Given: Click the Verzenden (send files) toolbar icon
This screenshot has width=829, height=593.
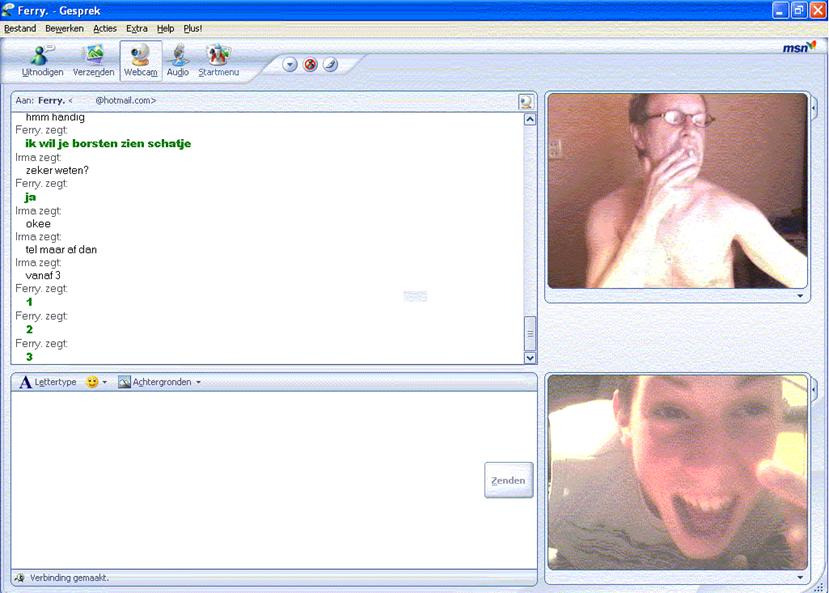Looking at the screenshot, I should click(93, 59).
